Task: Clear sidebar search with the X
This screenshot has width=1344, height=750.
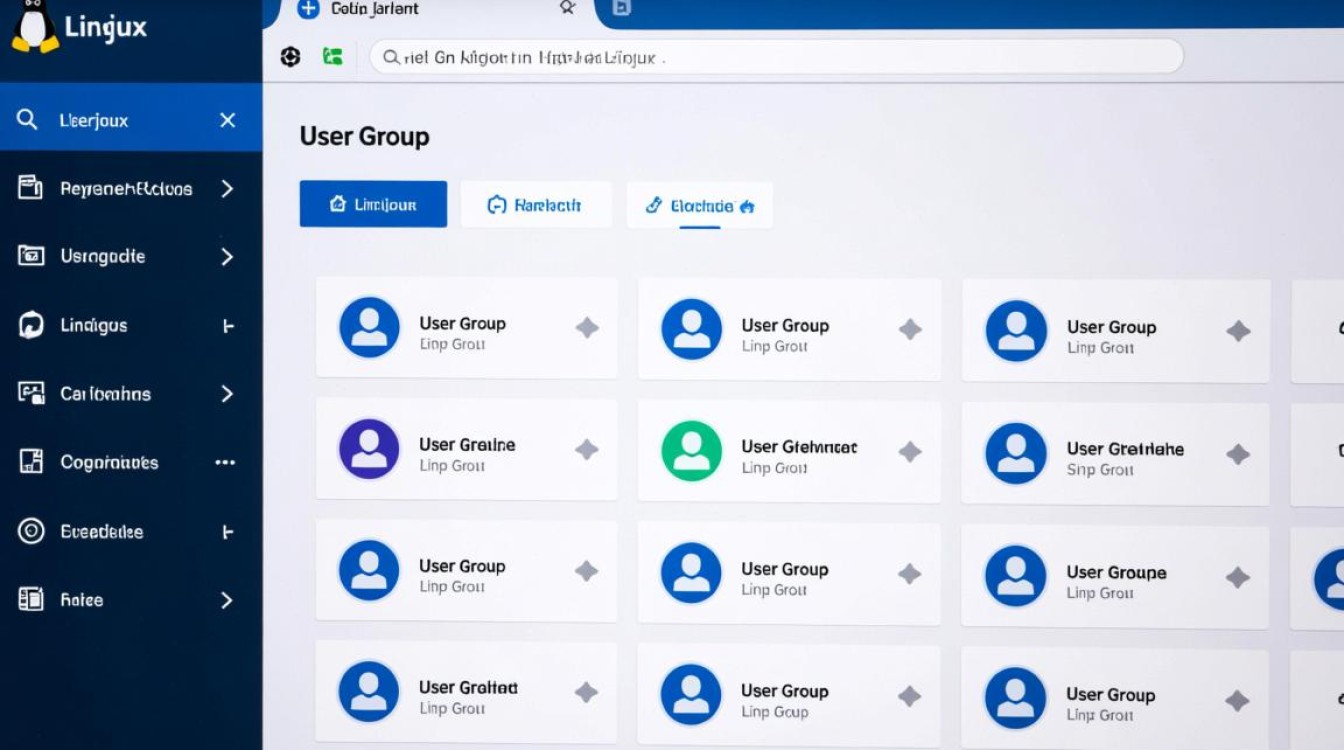Action: tap(228, 120)
